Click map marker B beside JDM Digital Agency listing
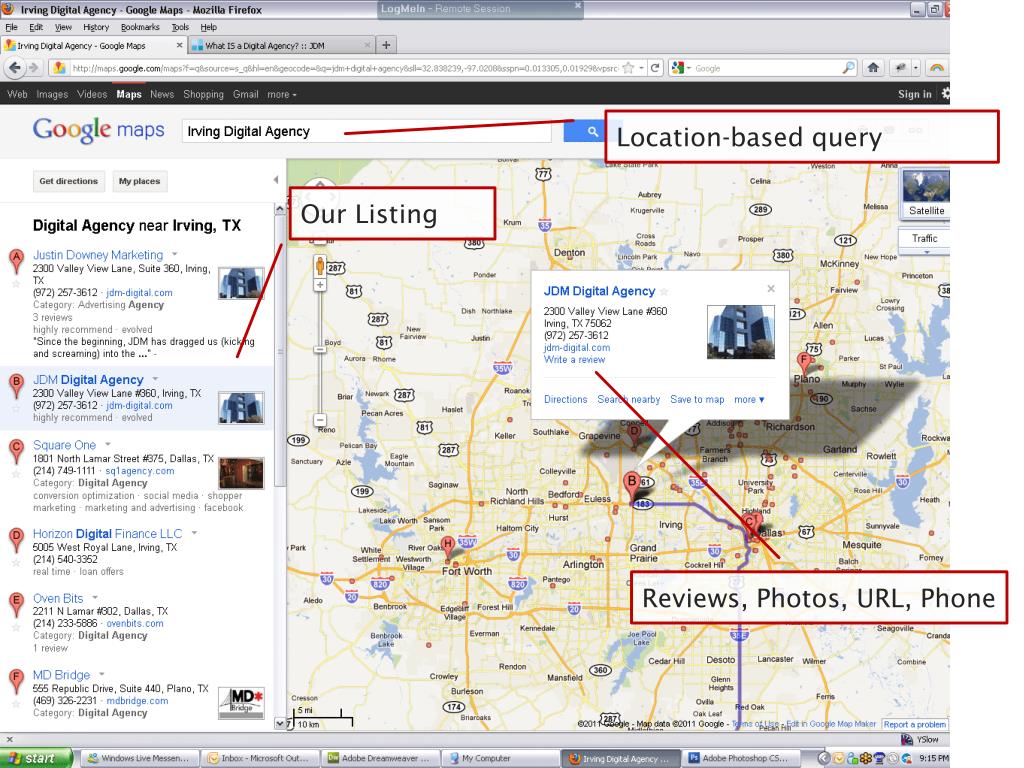Viewport: 1024px width, 768px height. point(16,385)
